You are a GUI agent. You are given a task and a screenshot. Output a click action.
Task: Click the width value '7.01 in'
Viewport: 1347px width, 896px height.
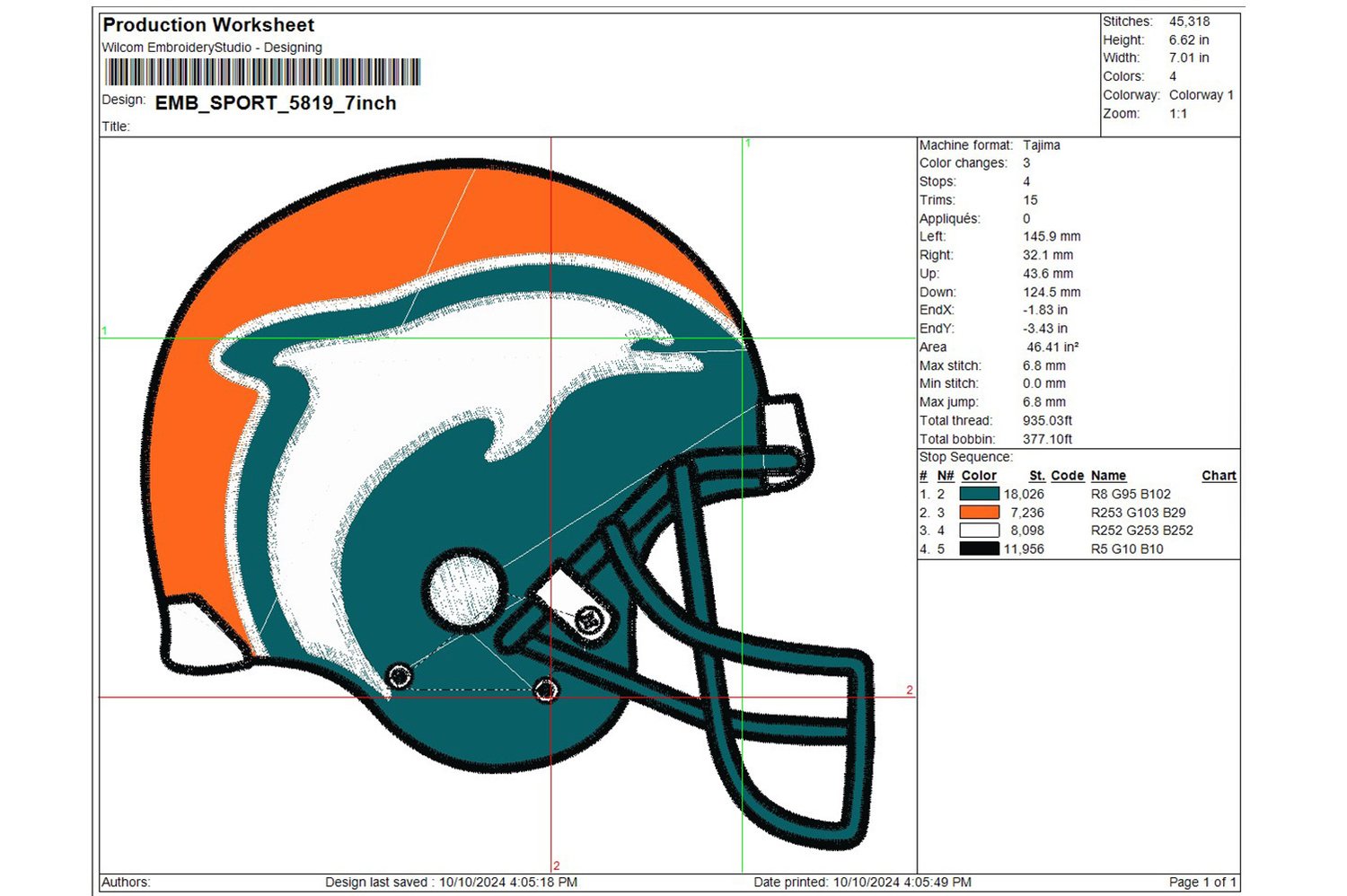1189,58
